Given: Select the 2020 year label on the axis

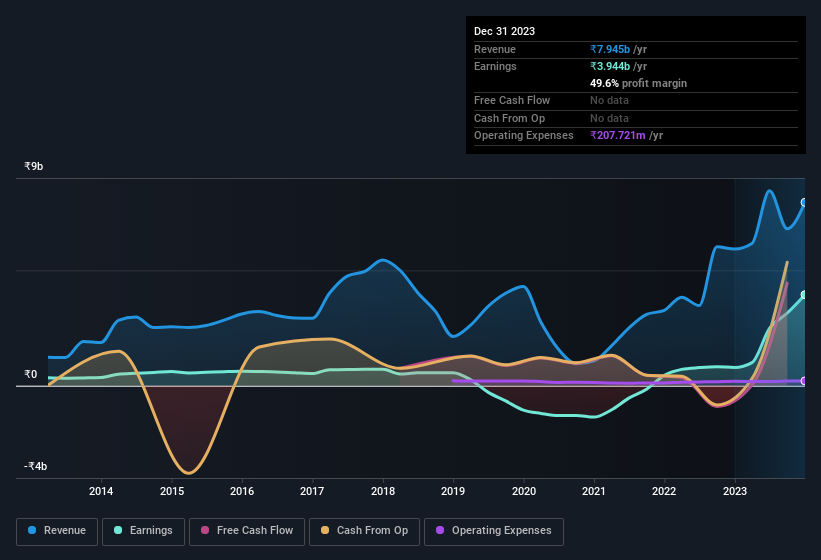Looking at the screenshot, I should [x=523, y=491].
